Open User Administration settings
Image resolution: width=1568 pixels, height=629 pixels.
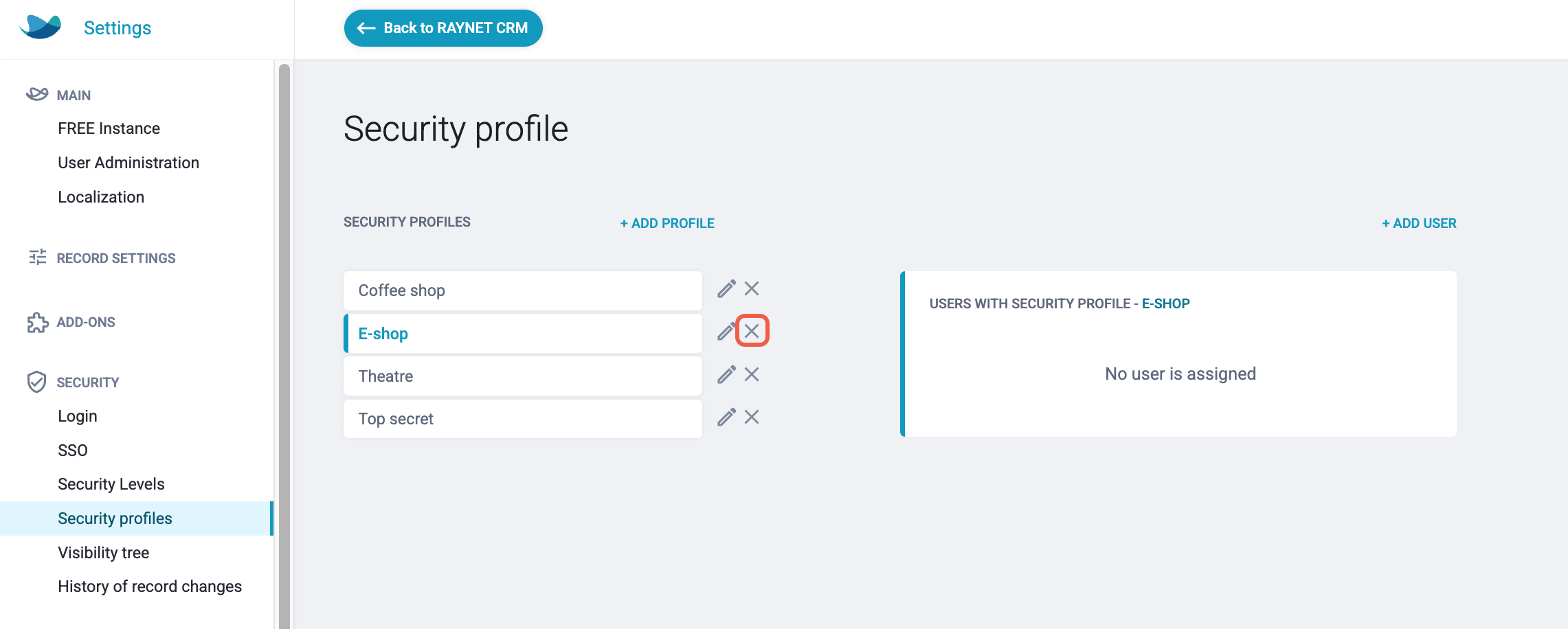128,163
